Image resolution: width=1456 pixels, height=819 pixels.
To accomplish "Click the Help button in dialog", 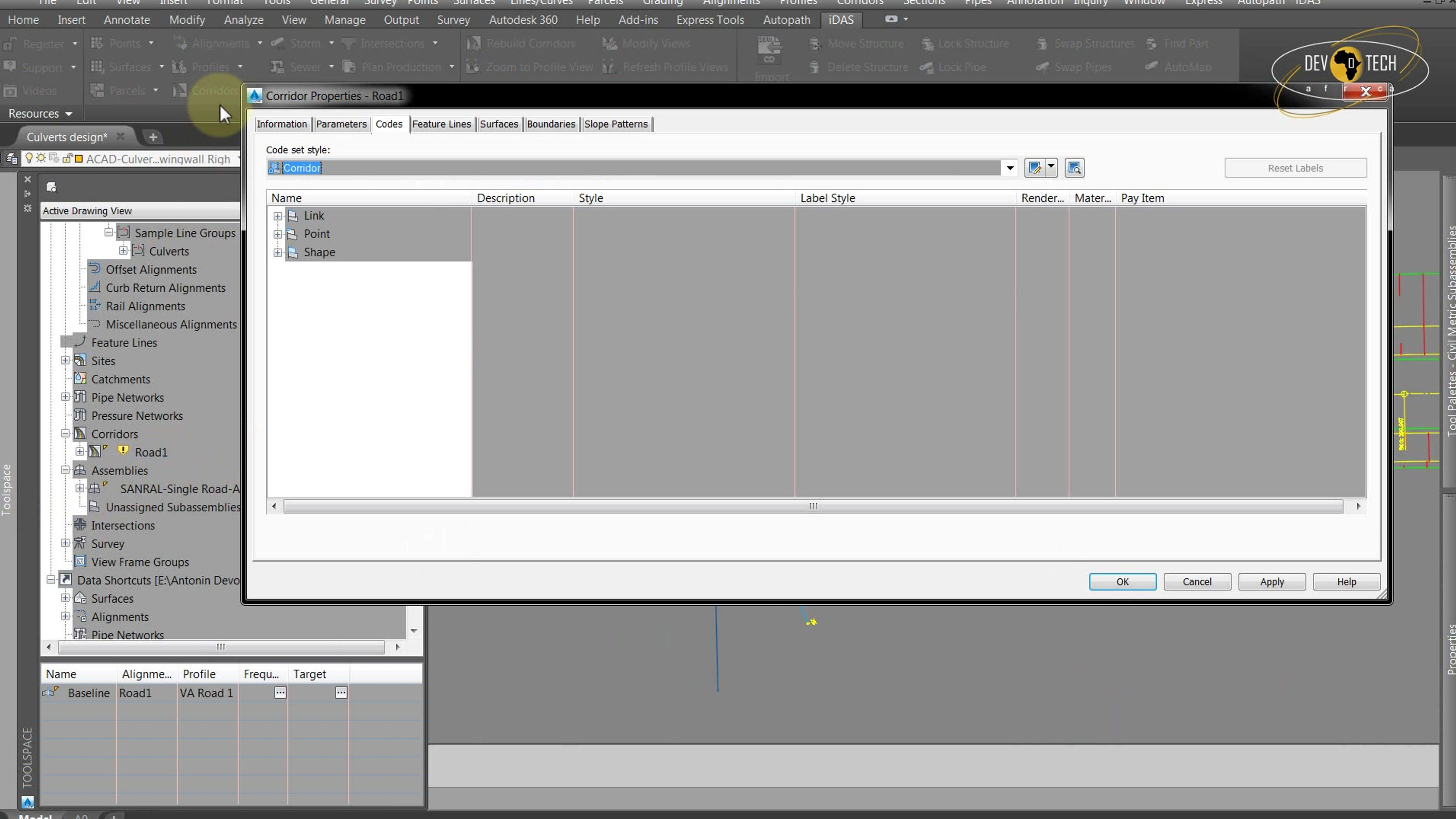I will [1347, 581].
